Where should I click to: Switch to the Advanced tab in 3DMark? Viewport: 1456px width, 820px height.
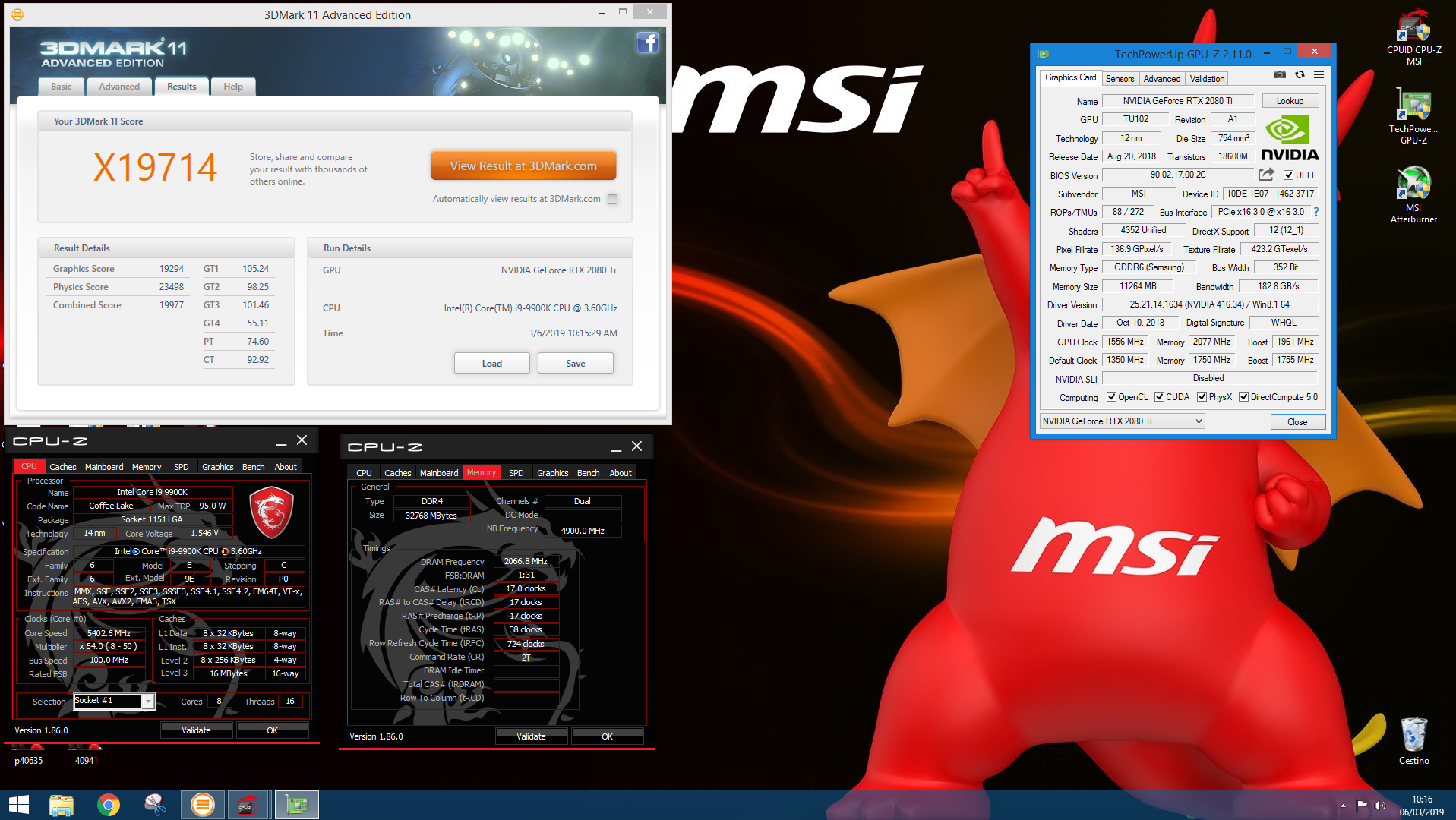(119, 87)
